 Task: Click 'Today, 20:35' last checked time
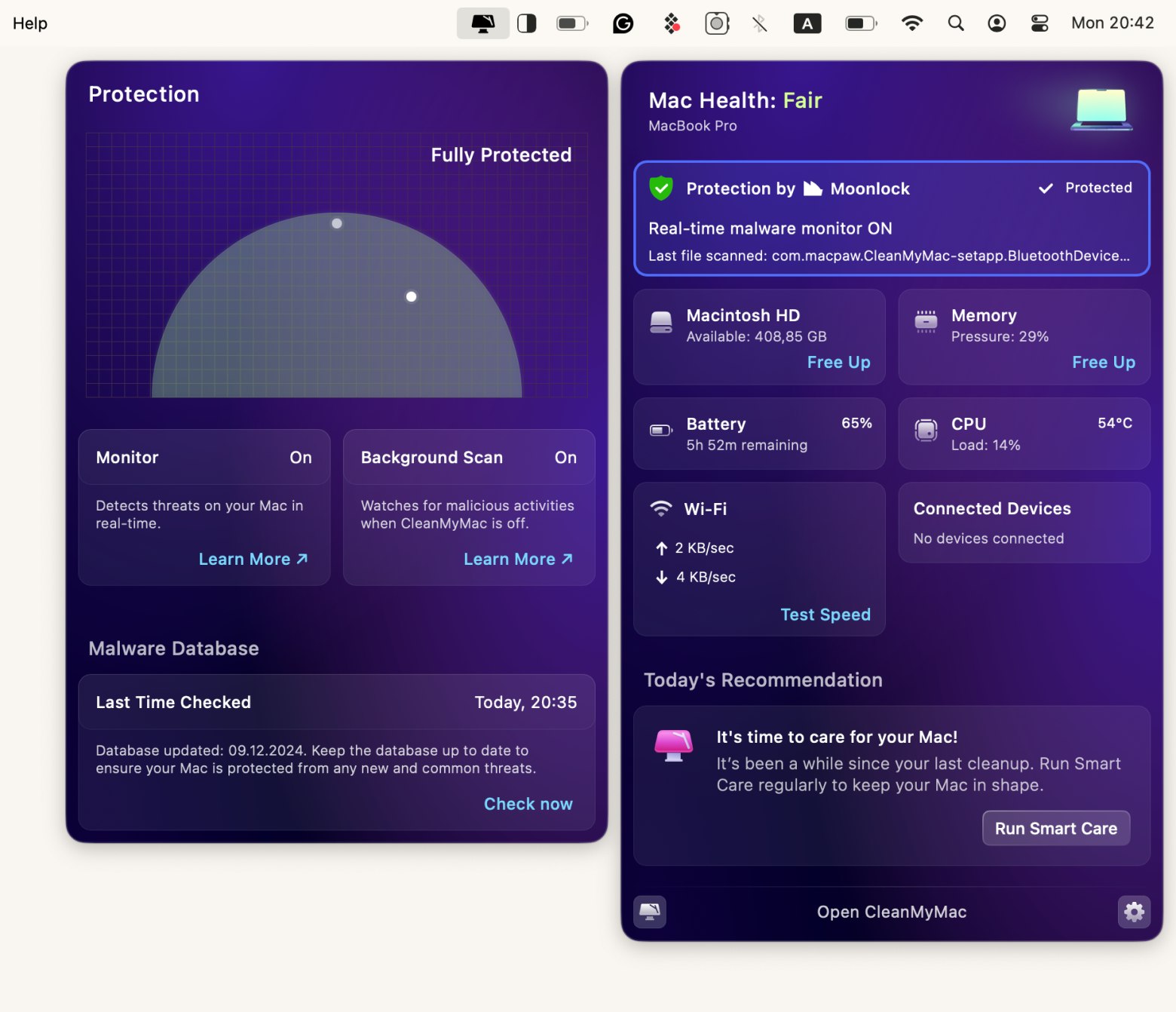[526, 703]
